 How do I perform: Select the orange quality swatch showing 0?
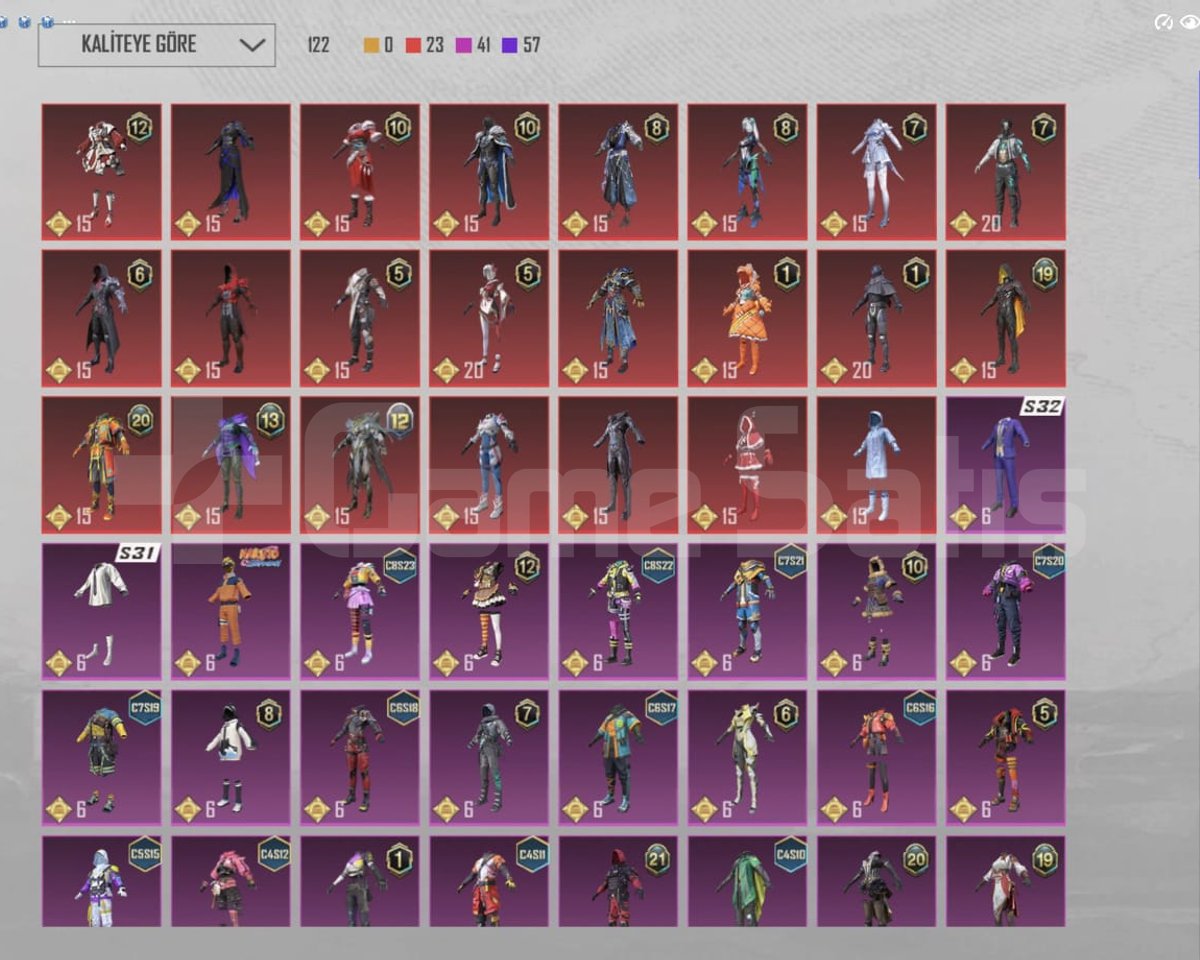point(378,45)
